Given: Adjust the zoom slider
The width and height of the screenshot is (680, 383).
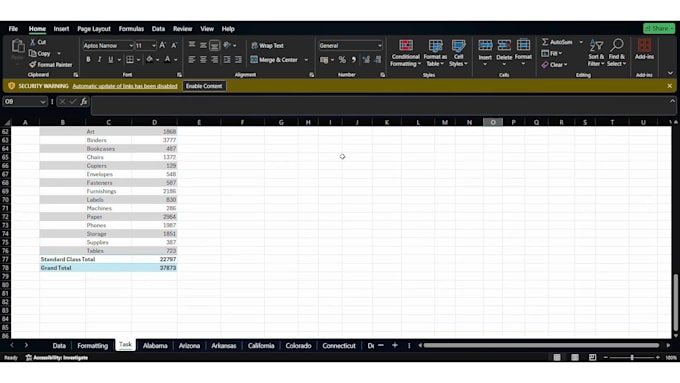Looking at the screenshot, I should point(632,357).
